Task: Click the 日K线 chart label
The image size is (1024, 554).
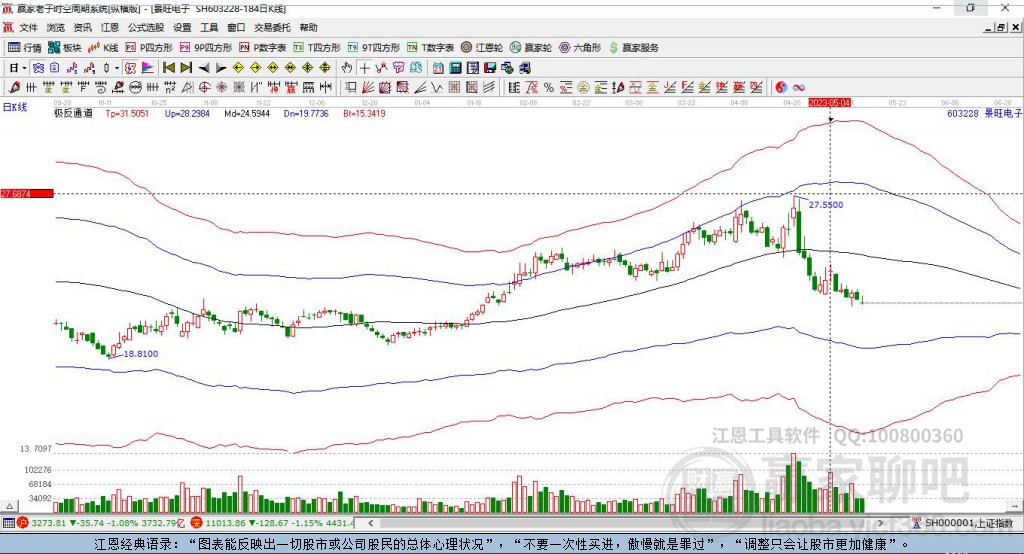Action: click(x=14, y=107)
